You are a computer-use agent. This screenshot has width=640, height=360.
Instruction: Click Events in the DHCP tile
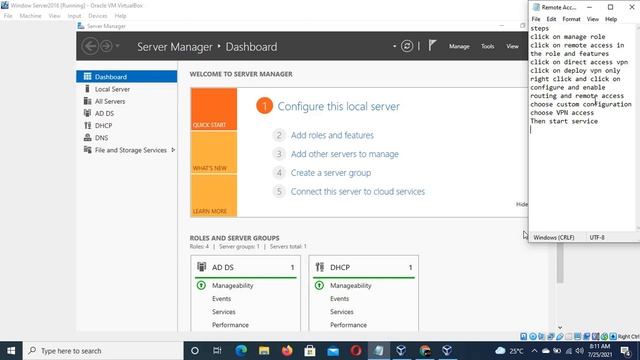(339, 299)
